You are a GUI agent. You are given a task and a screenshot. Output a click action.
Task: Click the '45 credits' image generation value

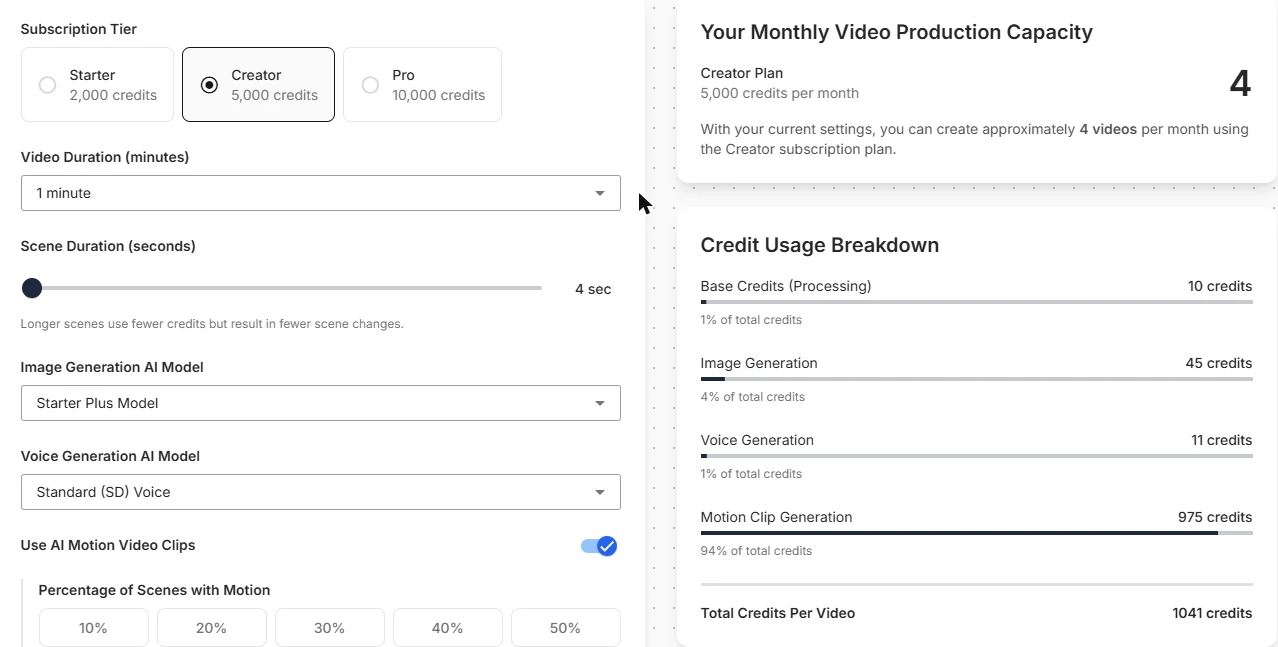tap(1219, 363)
